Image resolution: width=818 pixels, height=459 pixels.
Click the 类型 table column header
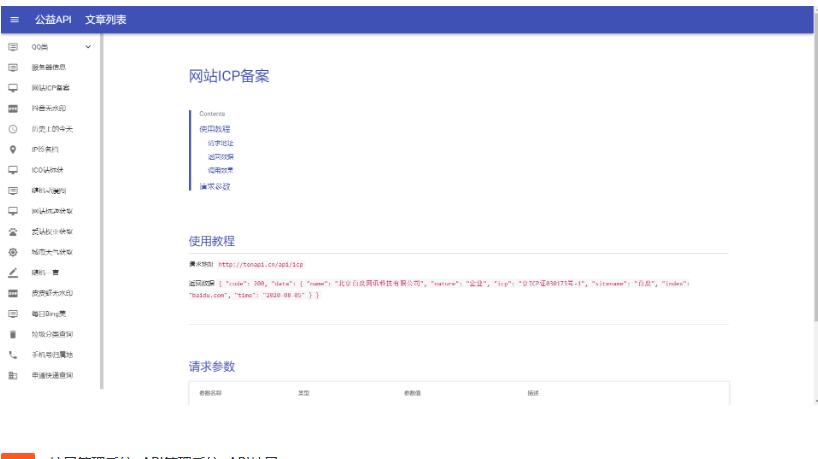click(x=304, y=393)
